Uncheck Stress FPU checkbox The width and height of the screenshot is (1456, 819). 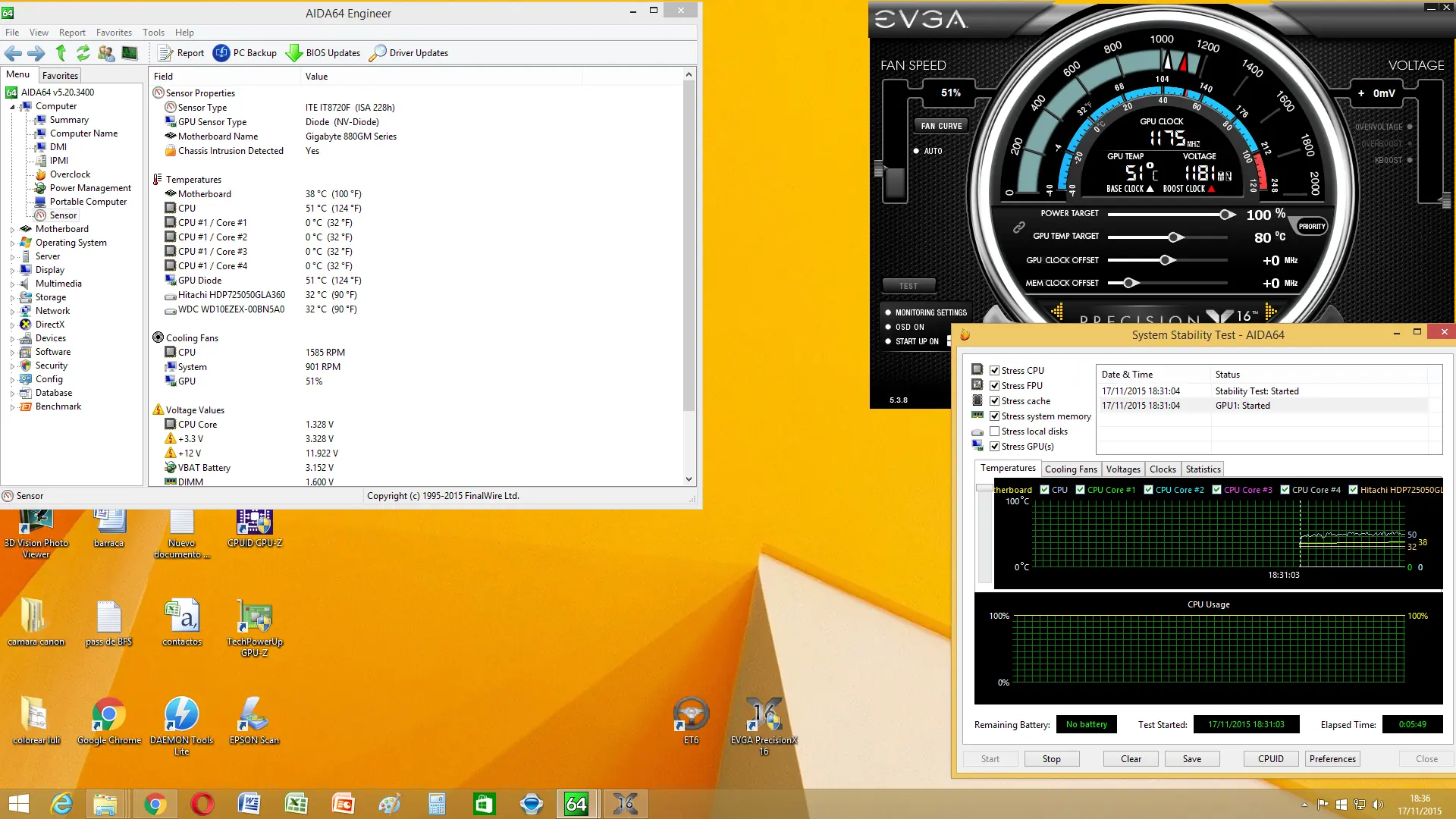tap(994, 386)
